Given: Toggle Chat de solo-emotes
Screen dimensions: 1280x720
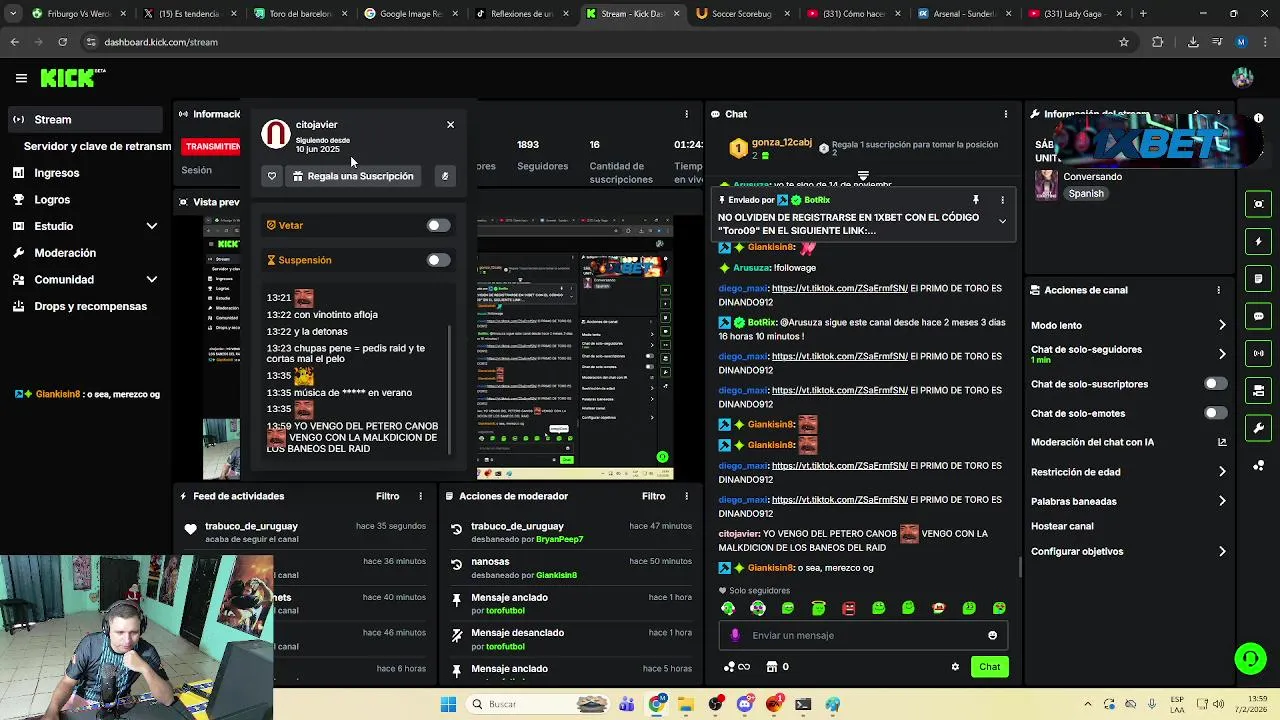Looking at the screenshot, I should (x=1215, y=413).
